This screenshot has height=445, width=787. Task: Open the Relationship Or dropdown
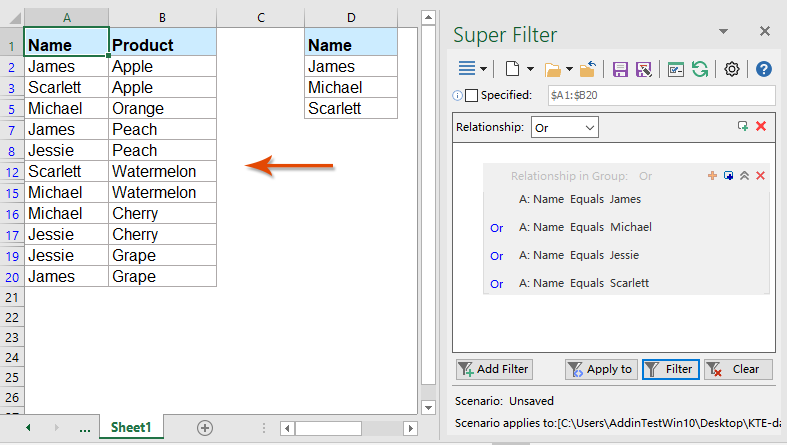(x=565, y=128)
